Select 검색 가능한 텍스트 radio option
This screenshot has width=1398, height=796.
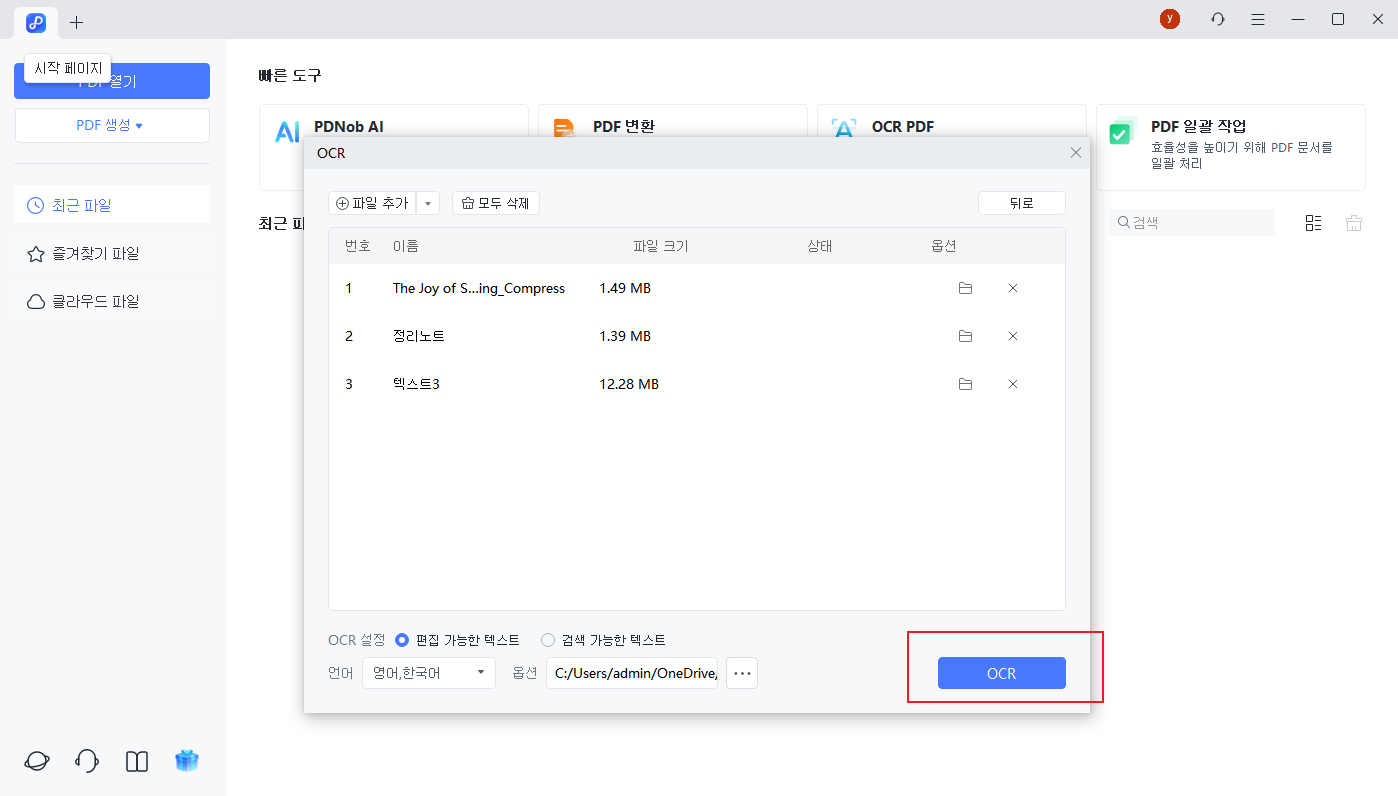click(x=548, y=640)
